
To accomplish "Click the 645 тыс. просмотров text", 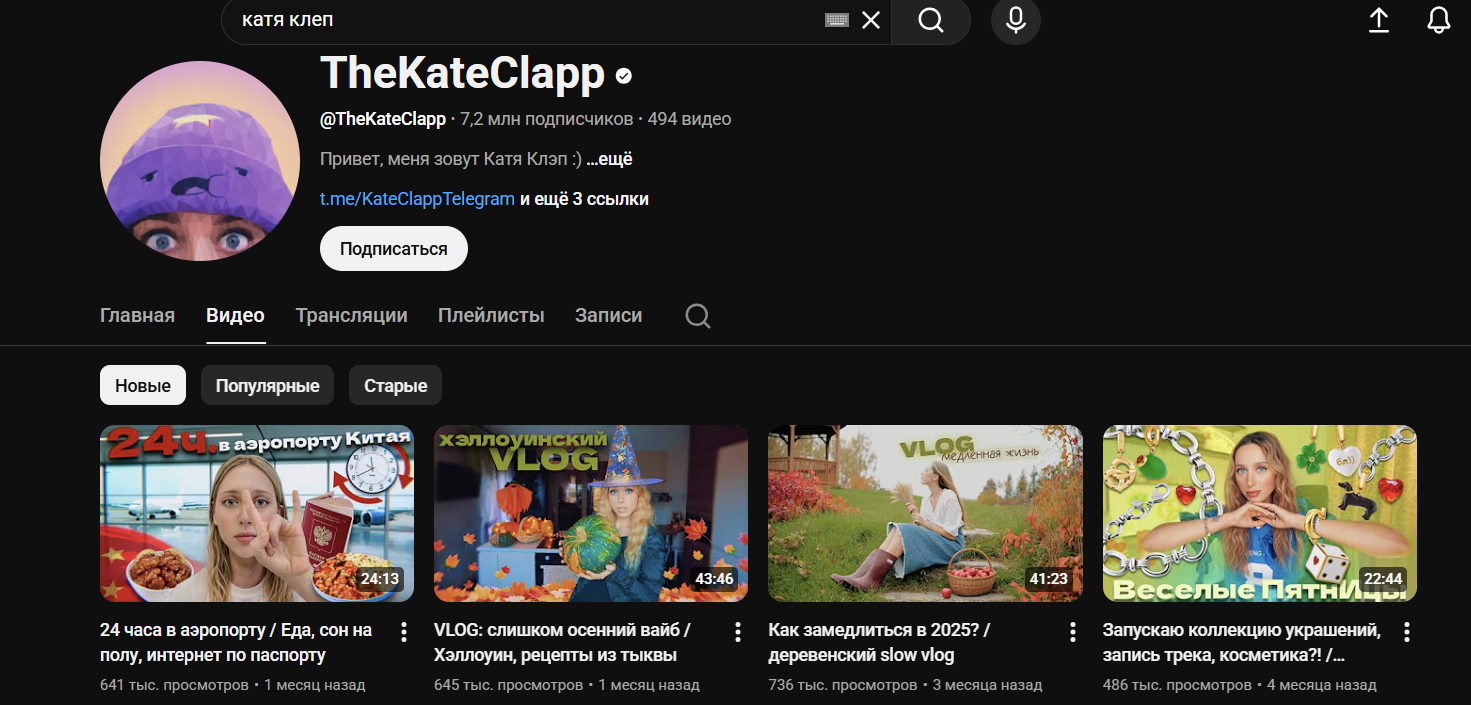I will [x=508, y=685].
